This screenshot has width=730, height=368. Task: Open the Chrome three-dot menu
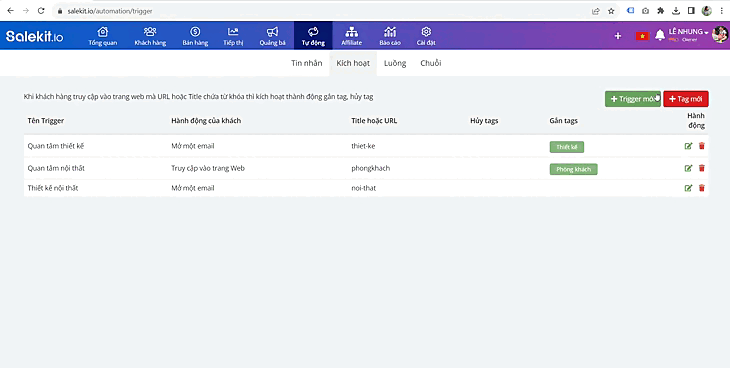(722, 11)
